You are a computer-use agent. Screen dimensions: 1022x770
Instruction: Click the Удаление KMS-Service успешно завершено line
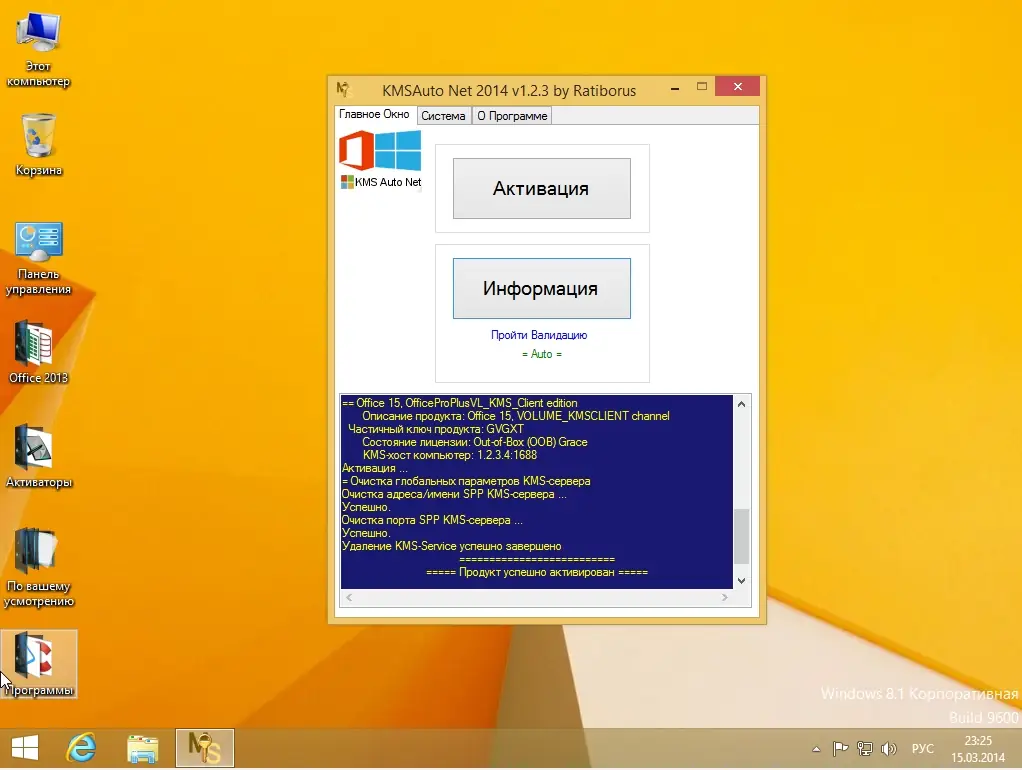point(451,546)
